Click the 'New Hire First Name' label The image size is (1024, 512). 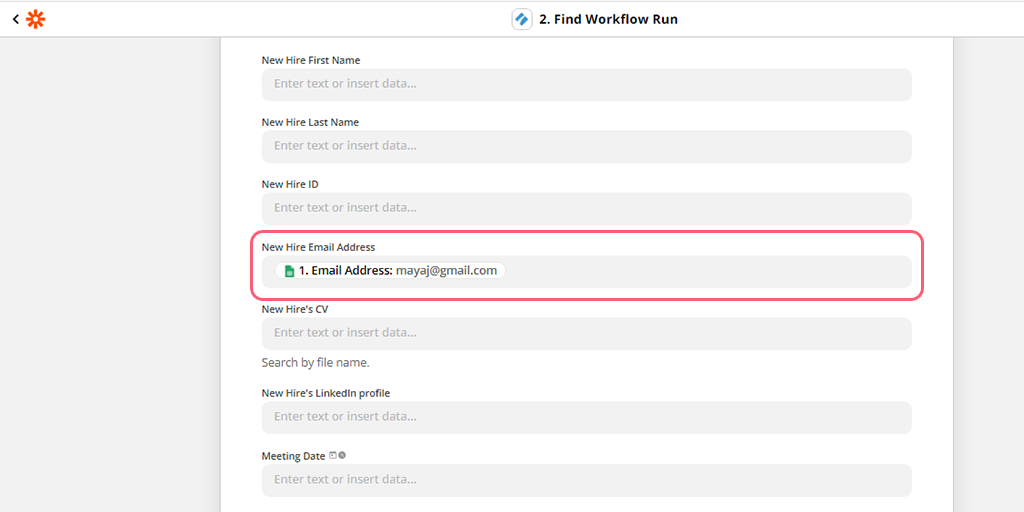311,60
